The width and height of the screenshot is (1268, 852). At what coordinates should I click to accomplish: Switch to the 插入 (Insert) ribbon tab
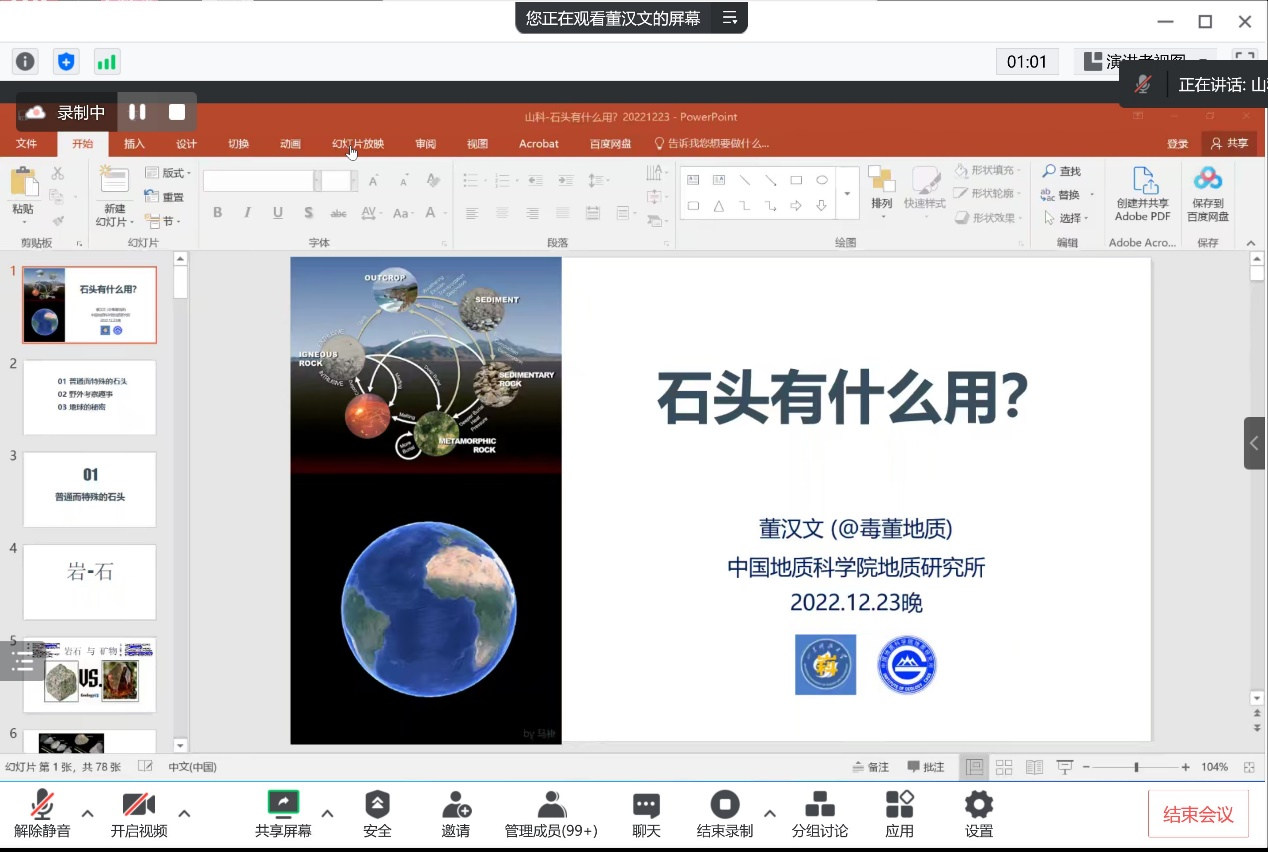coord(134,144)
